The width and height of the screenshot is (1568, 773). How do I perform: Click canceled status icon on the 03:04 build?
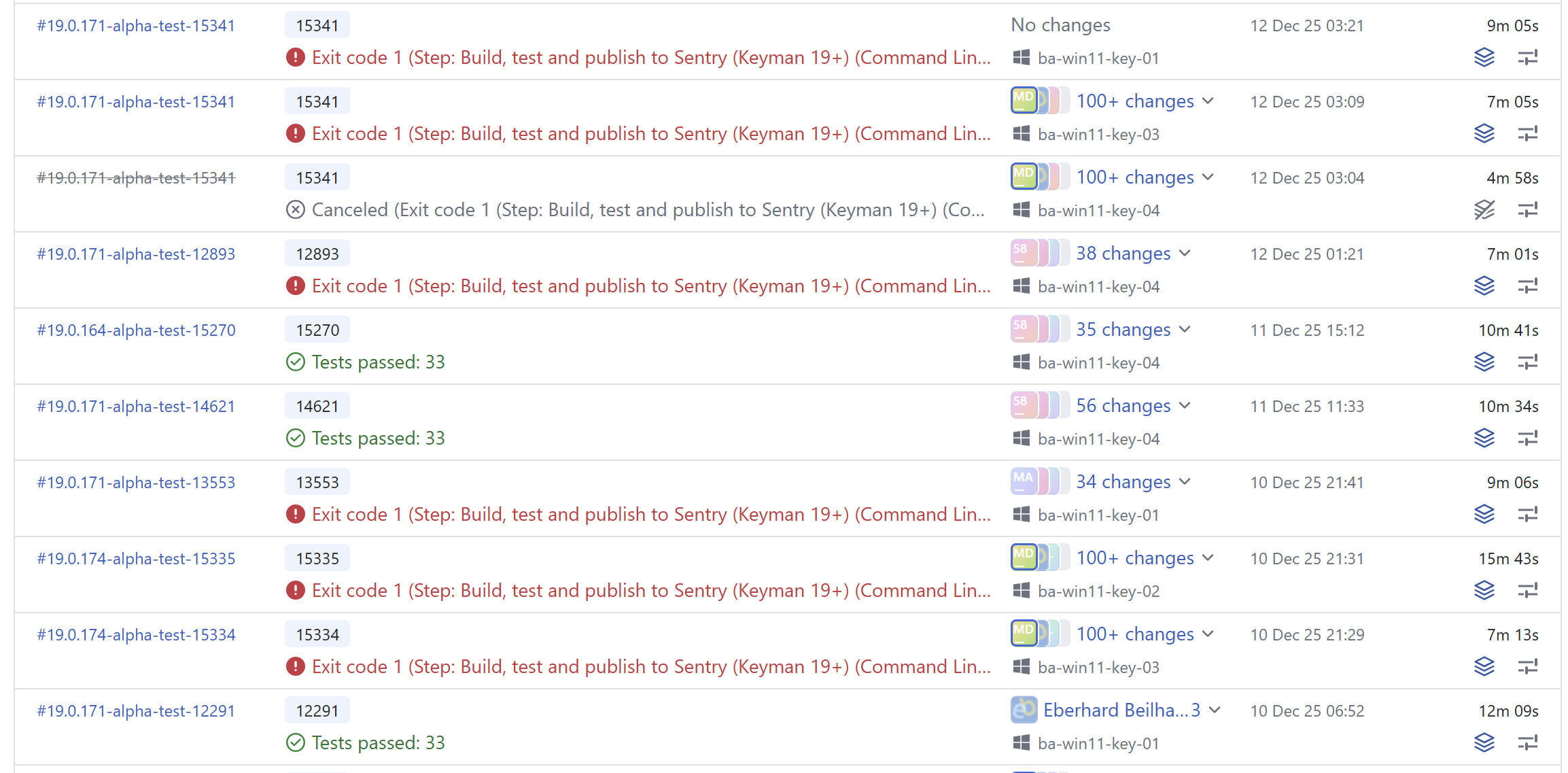(x=296, y=210)
